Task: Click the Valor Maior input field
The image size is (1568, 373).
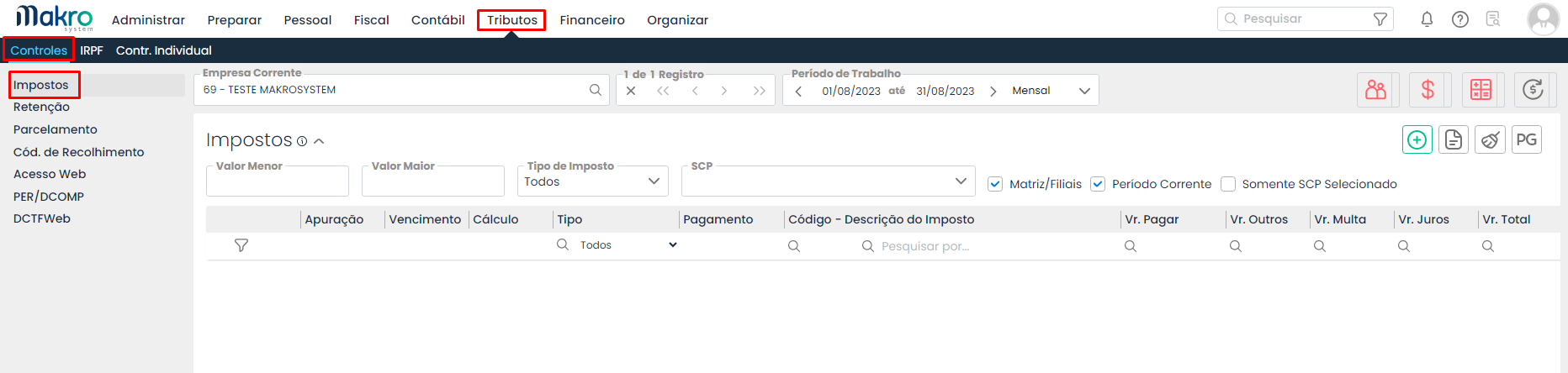Action: point(433,181)
